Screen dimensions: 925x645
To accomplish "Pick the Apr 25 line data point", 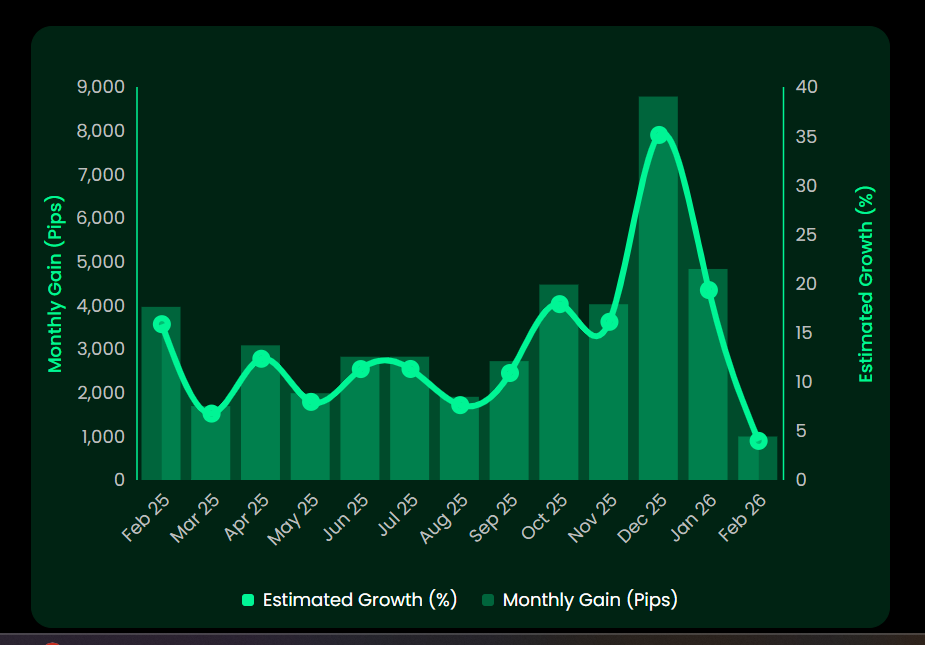I will pyautogui.click(x=261, y=359).
